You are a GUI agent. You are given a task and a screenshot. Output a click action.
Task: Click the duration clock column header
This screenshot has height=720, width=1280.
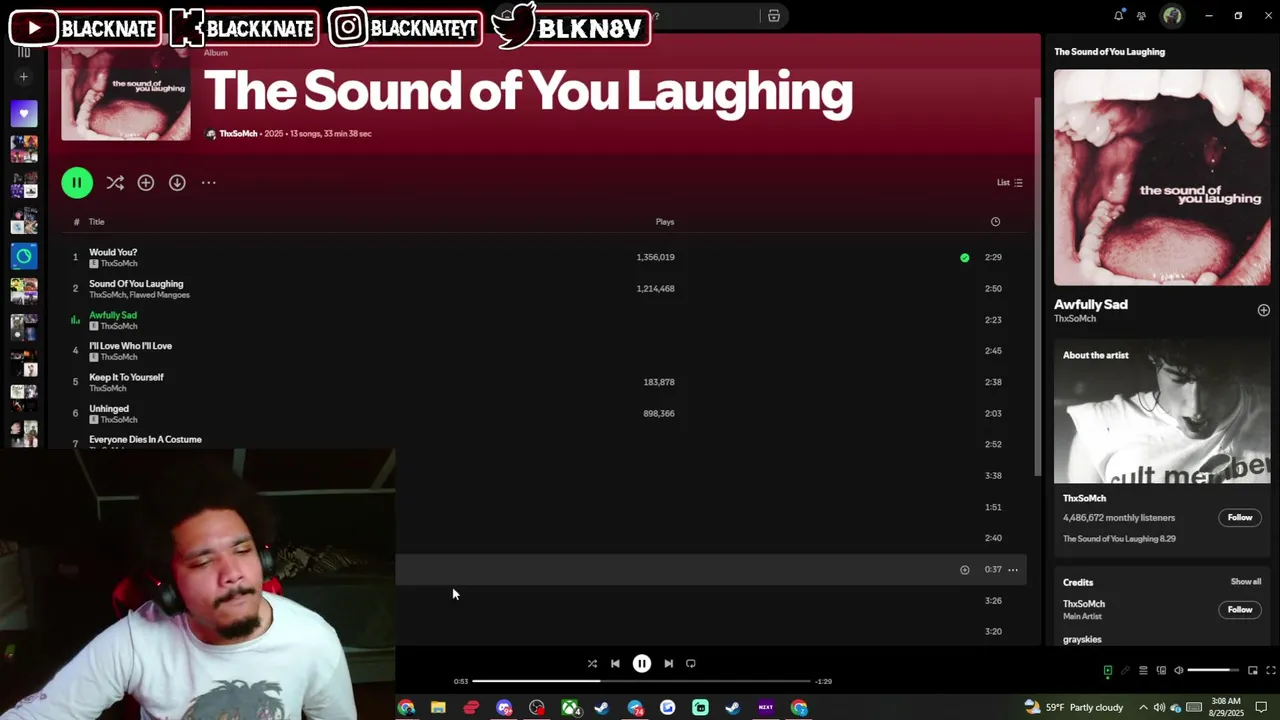pos(995,222)
